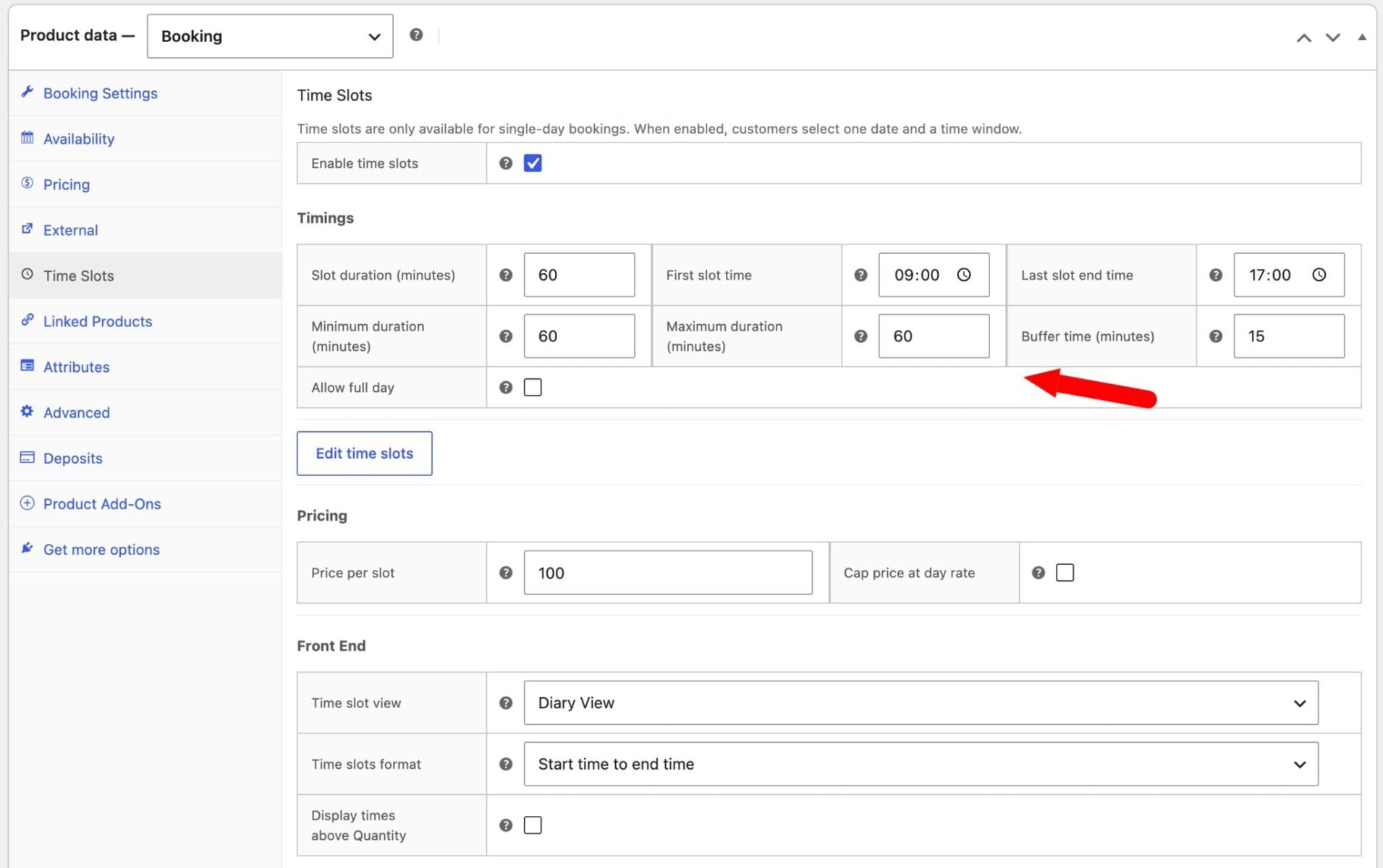
Task: Click help icon for Enable time slots
Action: point(506,163)
